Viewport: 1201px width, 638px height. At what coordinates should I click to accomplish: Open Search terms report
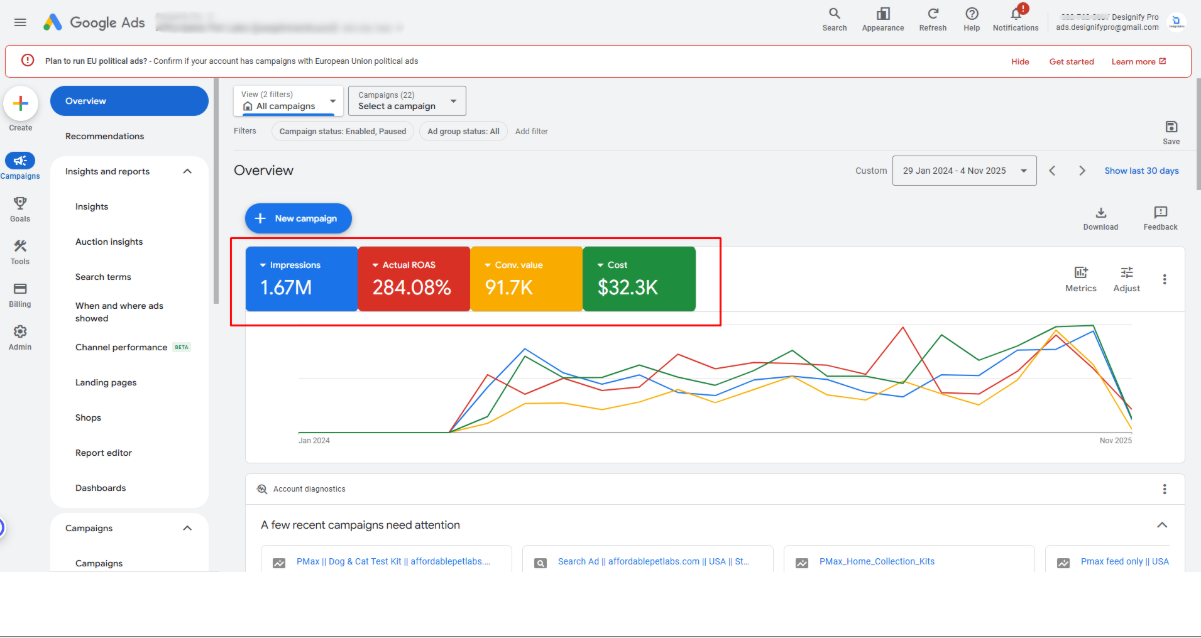coord(103,277)
